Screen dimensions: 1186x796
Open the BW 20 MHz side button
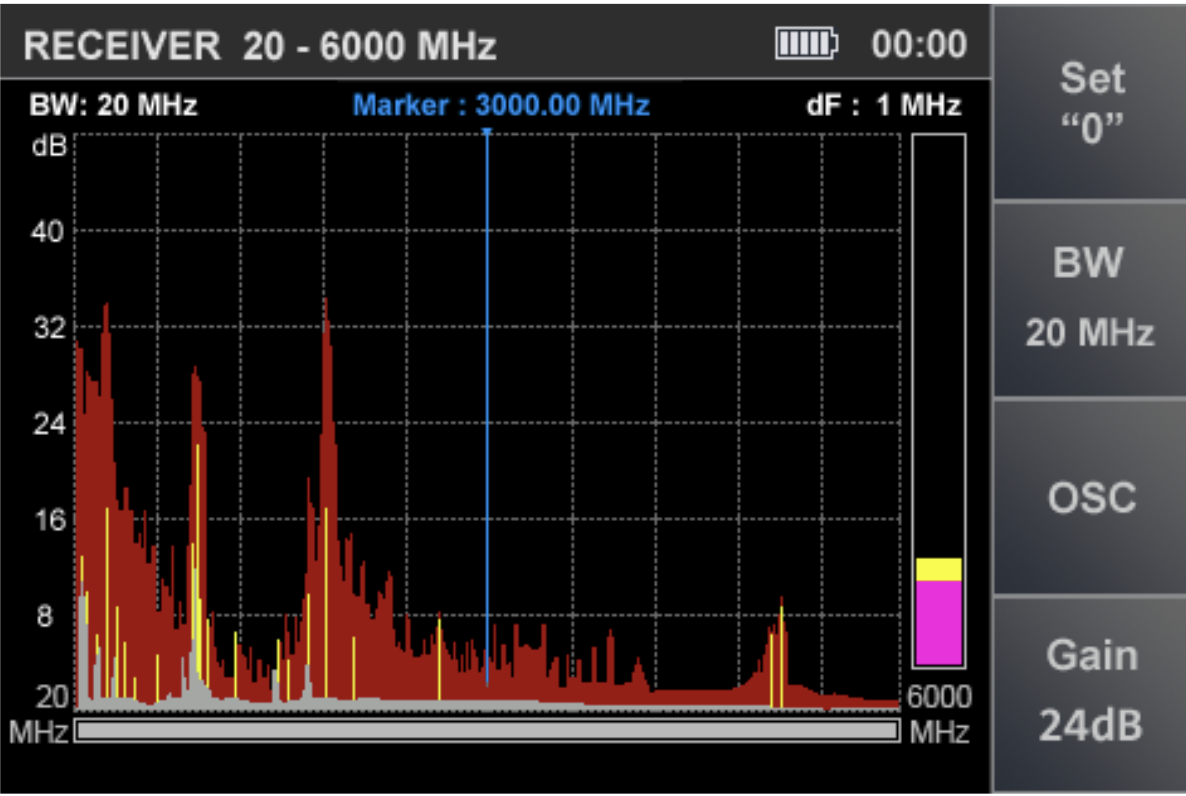[x=1090, y=298]
